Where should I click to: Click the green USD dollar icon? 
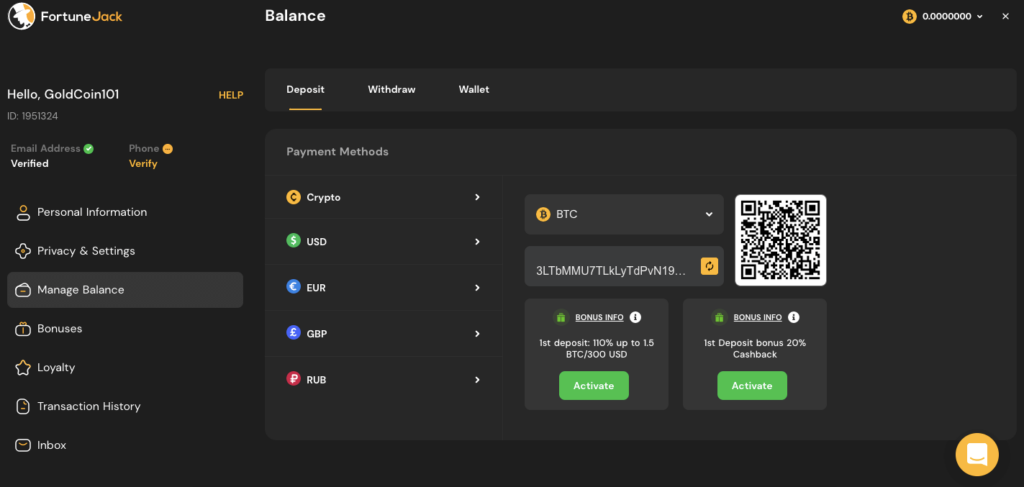(294, 241)
